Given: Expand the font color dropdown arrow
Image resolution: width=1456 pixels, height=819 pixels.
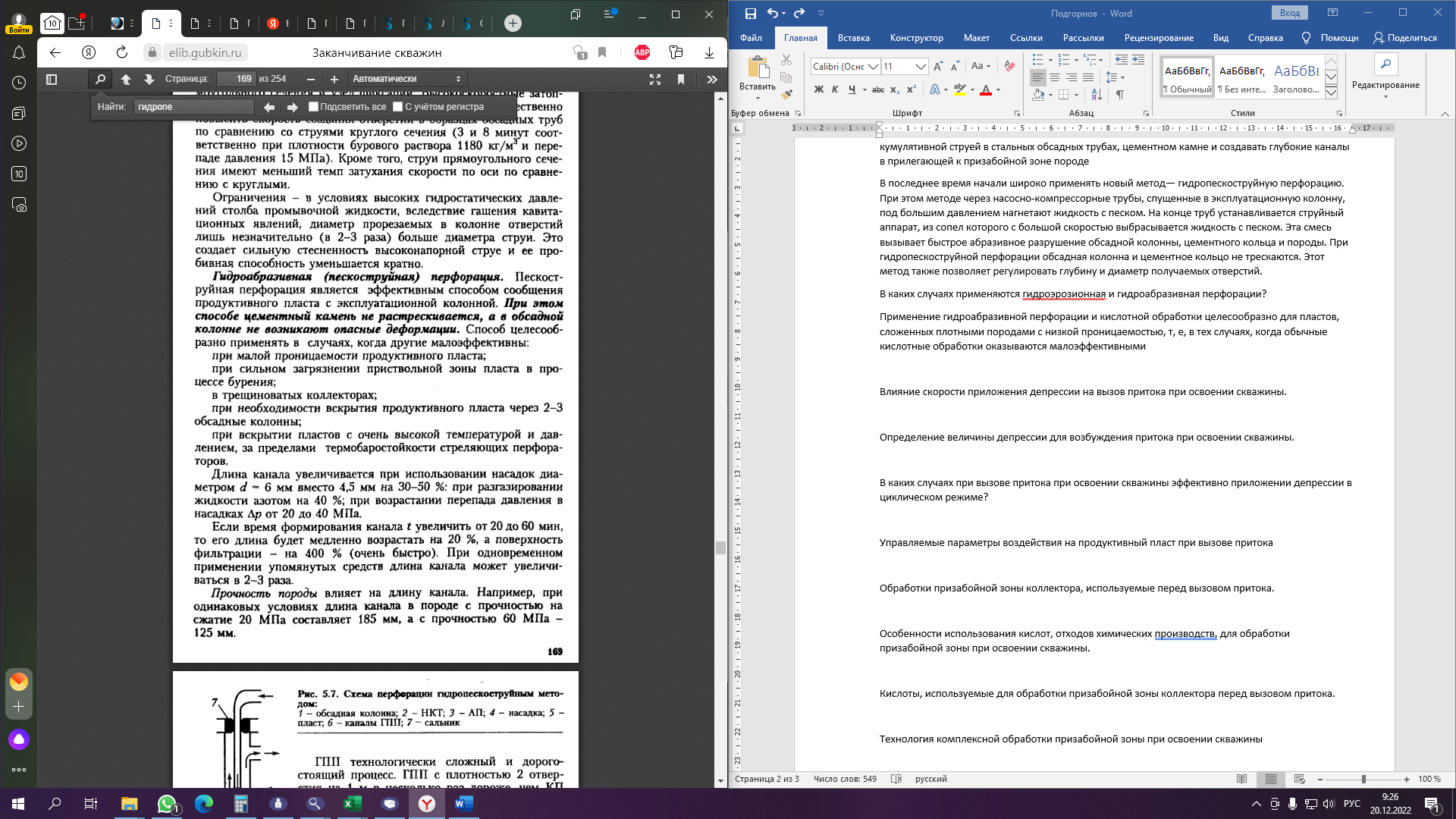Looking at the screenshot, I should [x=998, y=89].
